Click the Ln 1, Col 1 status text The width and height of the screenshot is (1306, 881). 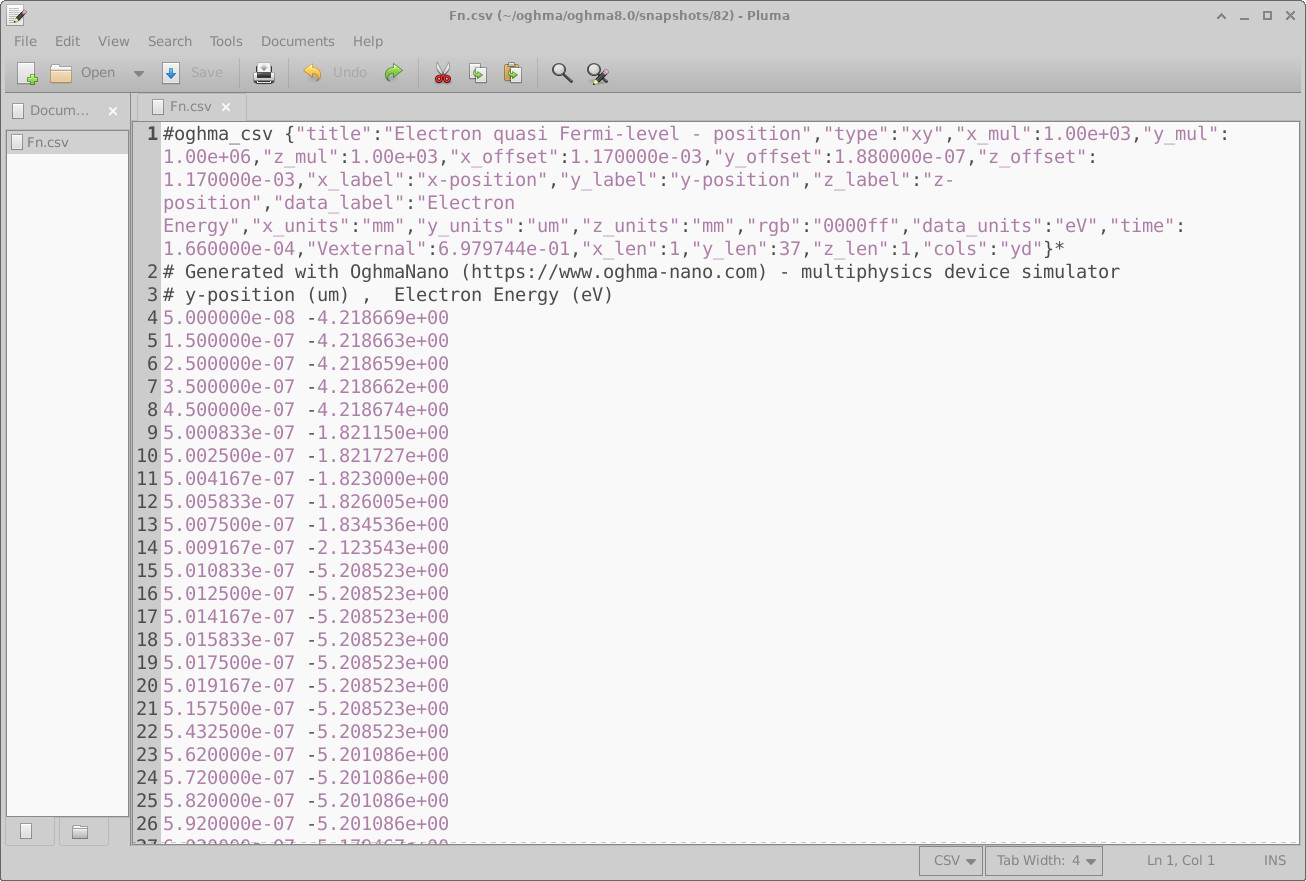point(1181,860)
